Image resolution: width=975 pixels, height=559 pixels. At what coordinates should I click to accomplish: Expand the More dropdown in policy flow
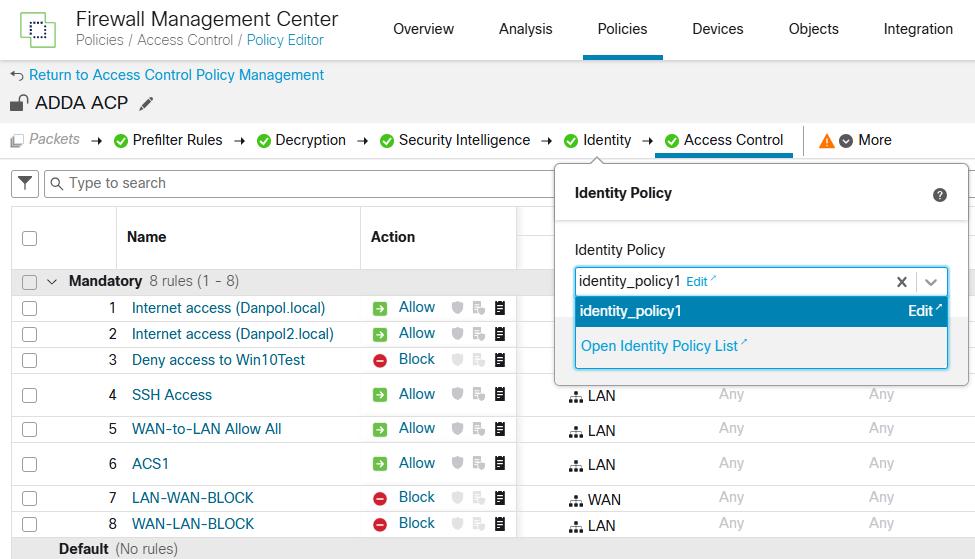coord(865,141)
